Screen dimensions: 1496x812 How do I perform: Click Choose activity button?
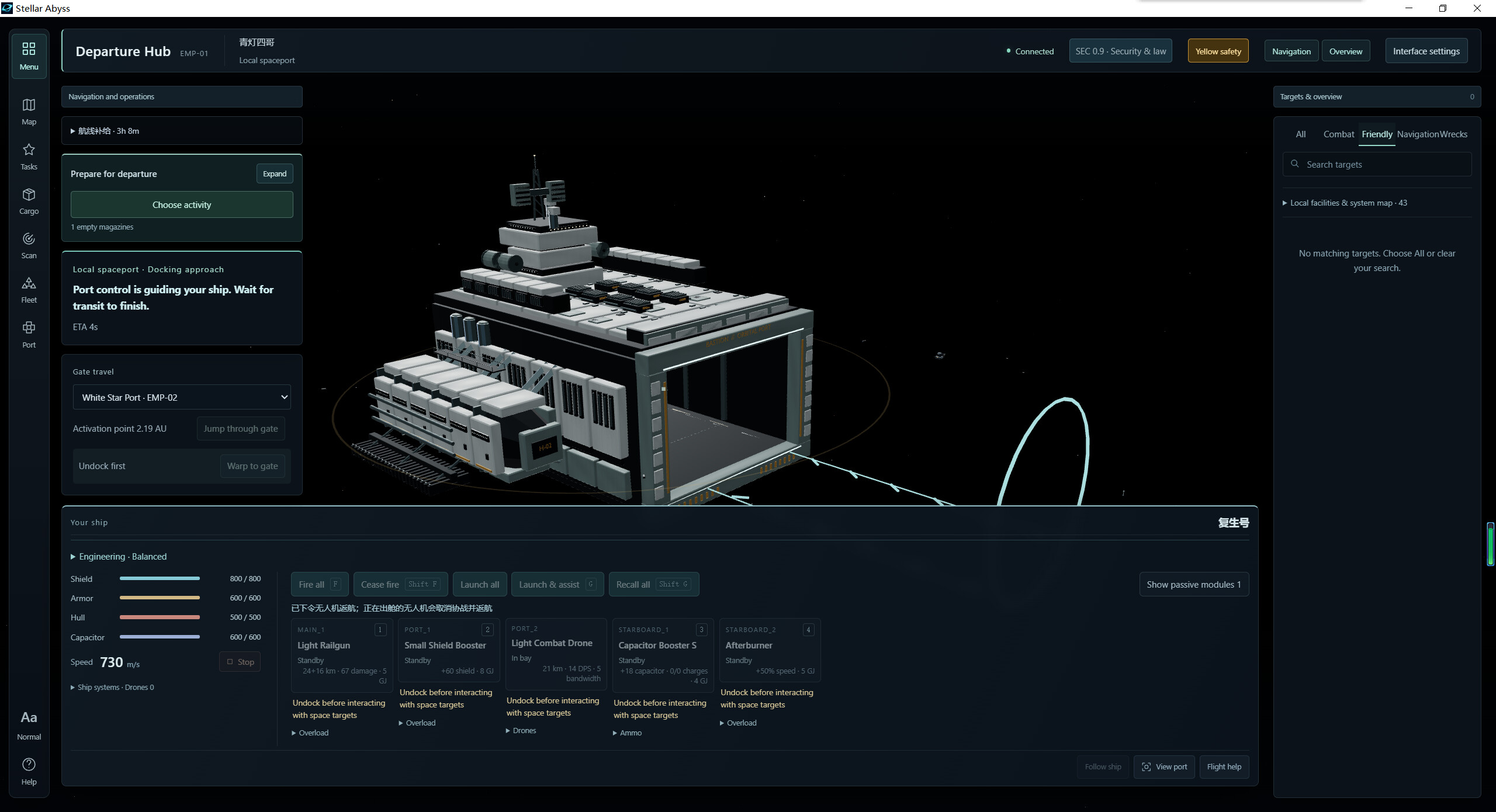pyautogui.click(x=182, y=204)
